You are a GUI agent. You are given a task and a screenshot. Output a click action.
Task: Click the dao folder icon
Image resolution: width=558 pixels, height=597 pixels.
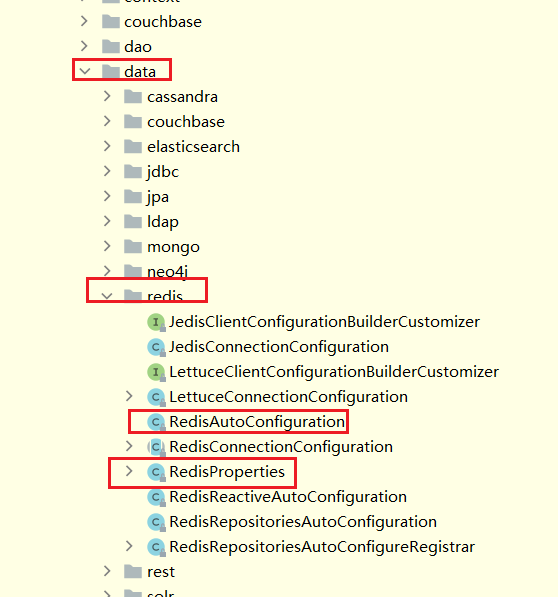pos(111,47)
